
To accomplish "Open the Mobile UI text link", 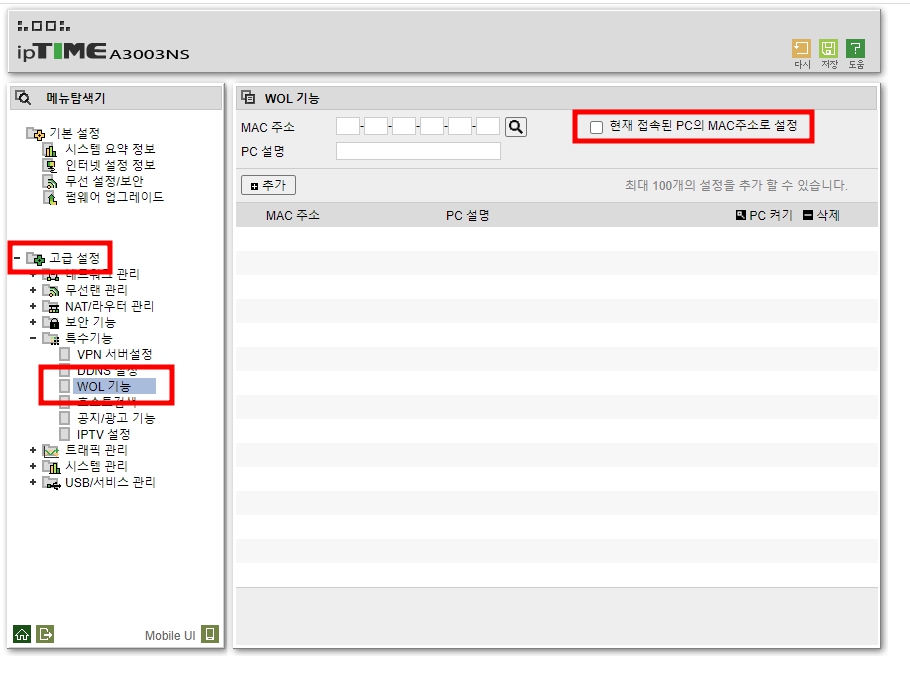I will (x=170, y=635).
